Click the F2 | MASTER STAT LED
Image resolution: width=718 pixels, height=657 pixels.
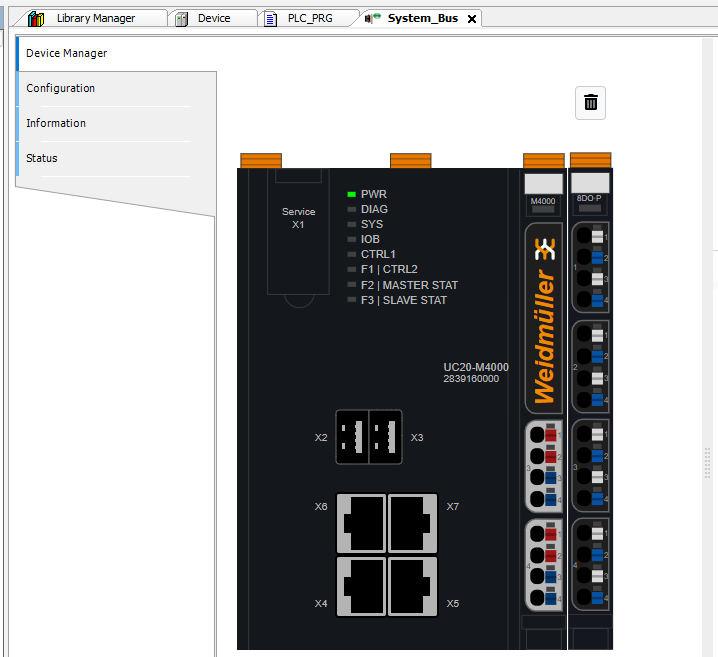pyautogui.click(x=351, y=285)
